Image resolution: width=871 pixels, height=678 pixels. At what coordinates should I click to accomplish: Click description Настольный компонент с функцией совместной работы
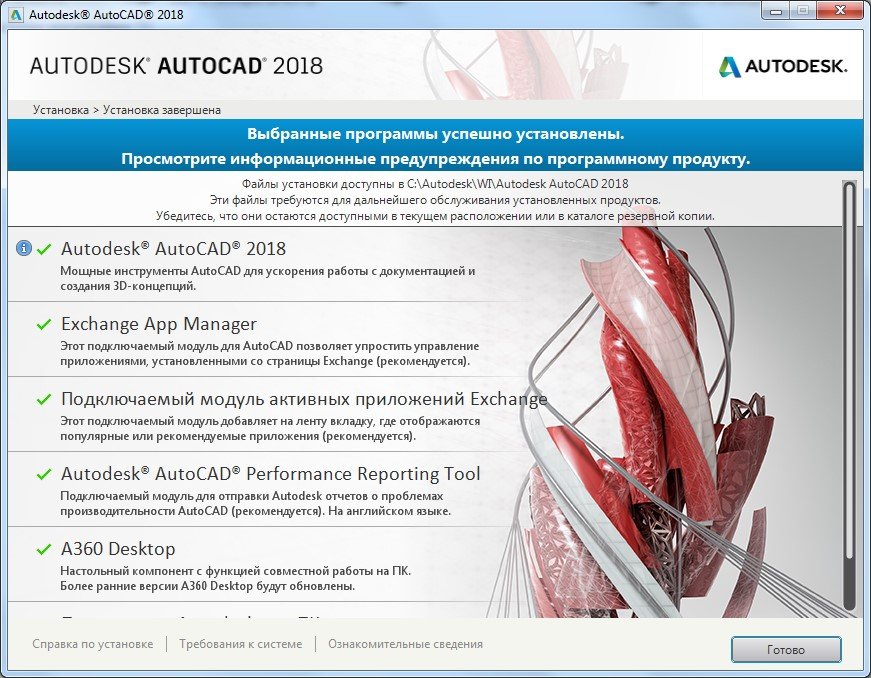(236, 578)
